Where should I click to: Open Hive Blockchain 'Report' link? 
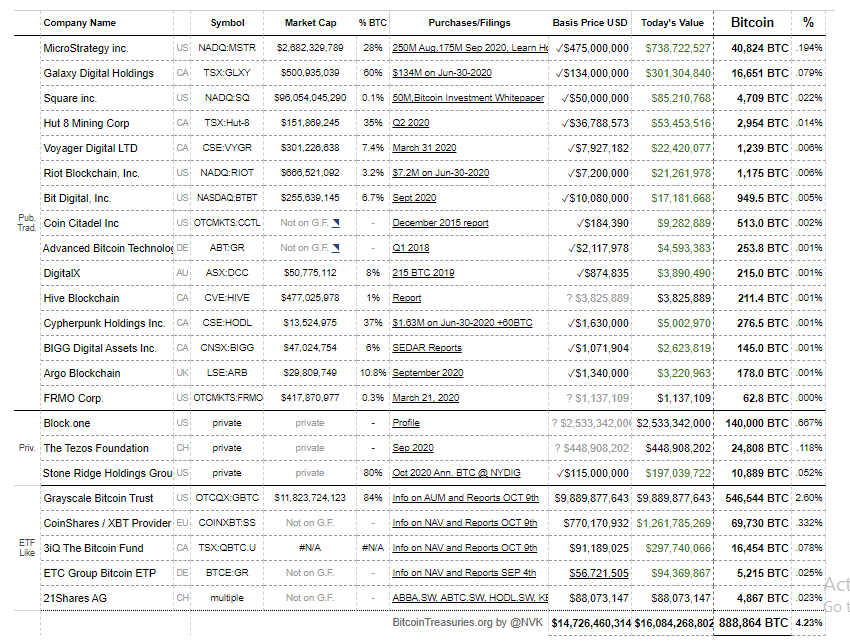[407, 298]
